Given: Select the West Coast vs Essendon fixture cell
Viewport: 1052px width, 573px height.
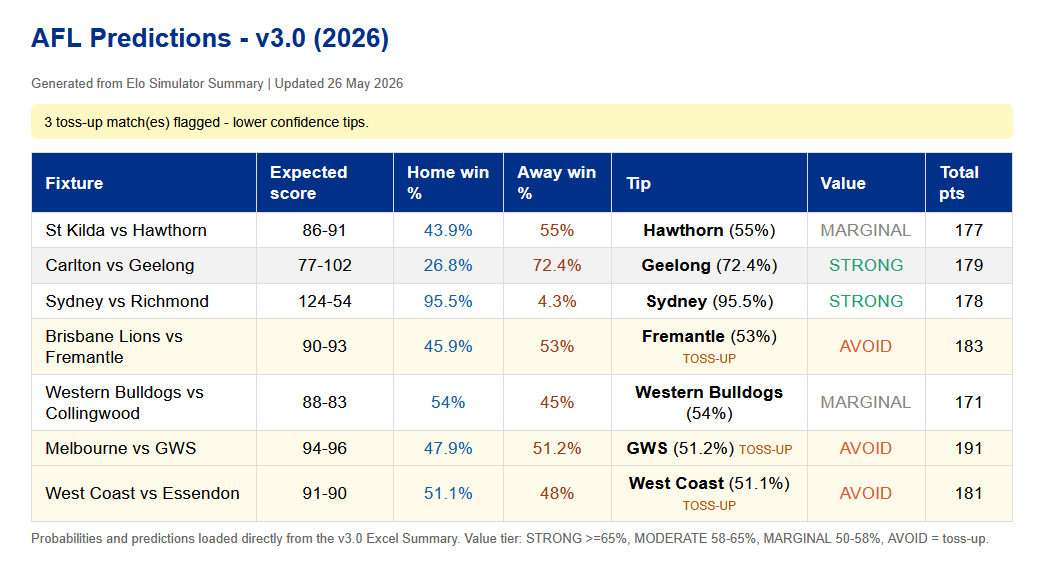Looking at the screenshot, I should 144,493.
